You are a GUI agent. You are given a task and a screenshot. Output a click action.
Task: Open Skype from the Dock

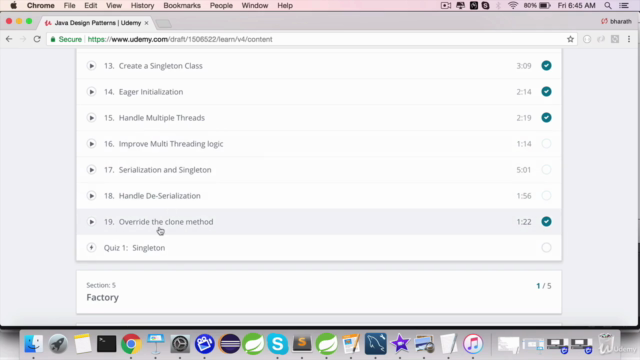[x=278, y=344]
